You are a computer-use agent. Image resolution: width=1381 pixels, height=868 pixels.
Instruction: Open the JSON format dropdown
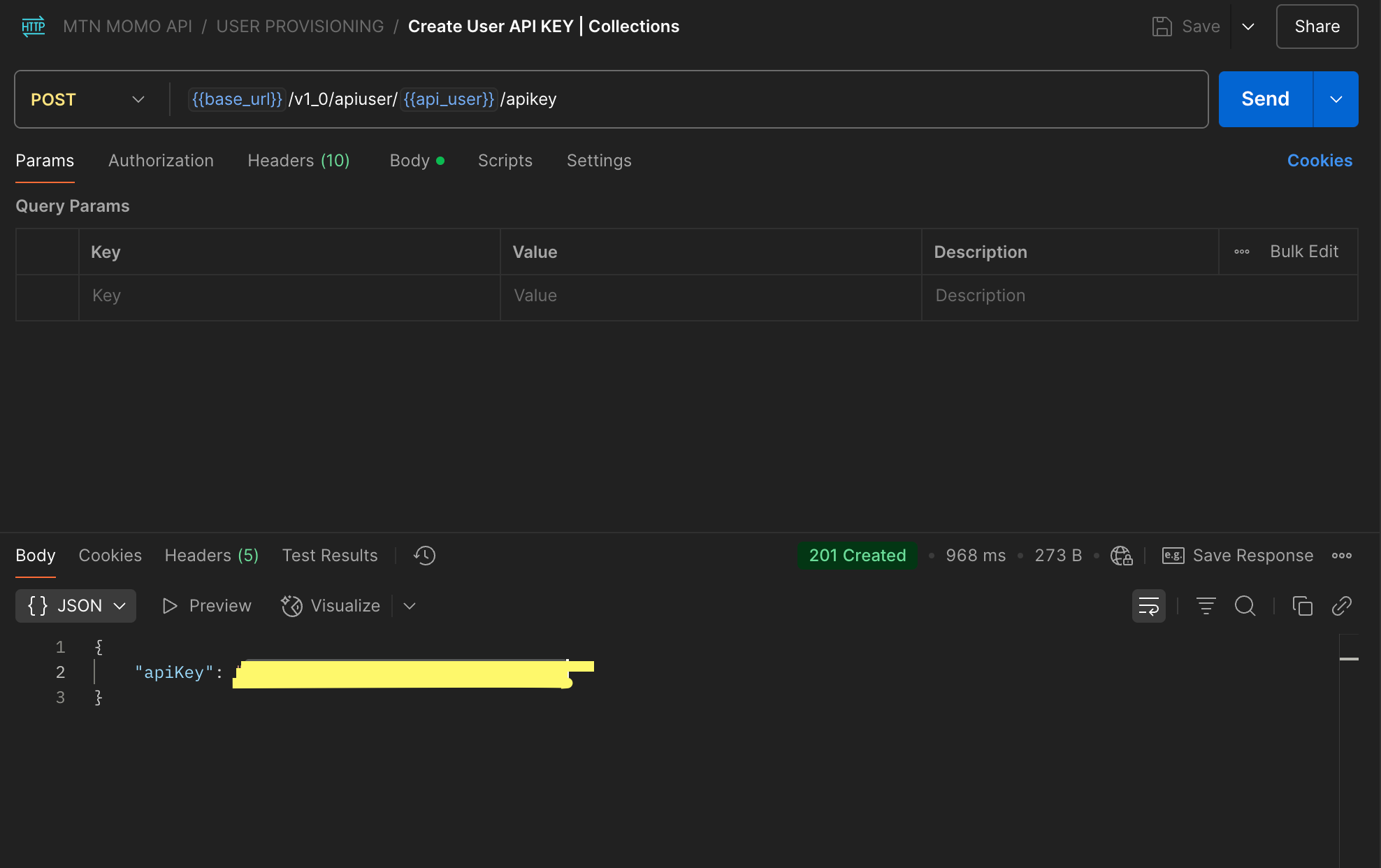[x=75, y=606]
